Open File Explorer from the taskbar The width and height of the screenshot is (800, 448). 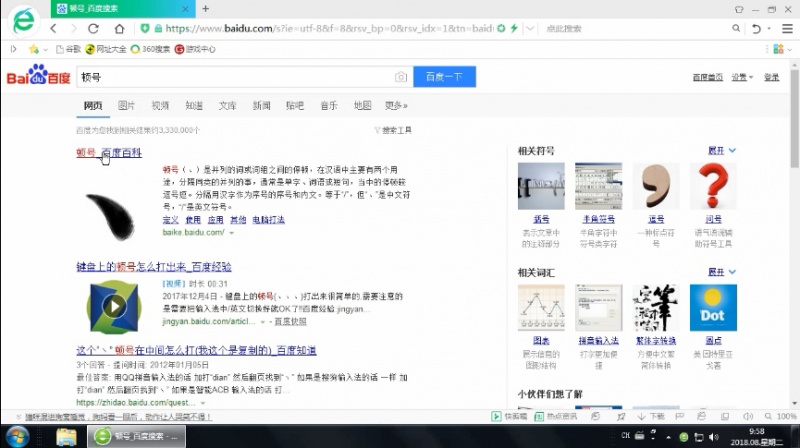point(66,437)
